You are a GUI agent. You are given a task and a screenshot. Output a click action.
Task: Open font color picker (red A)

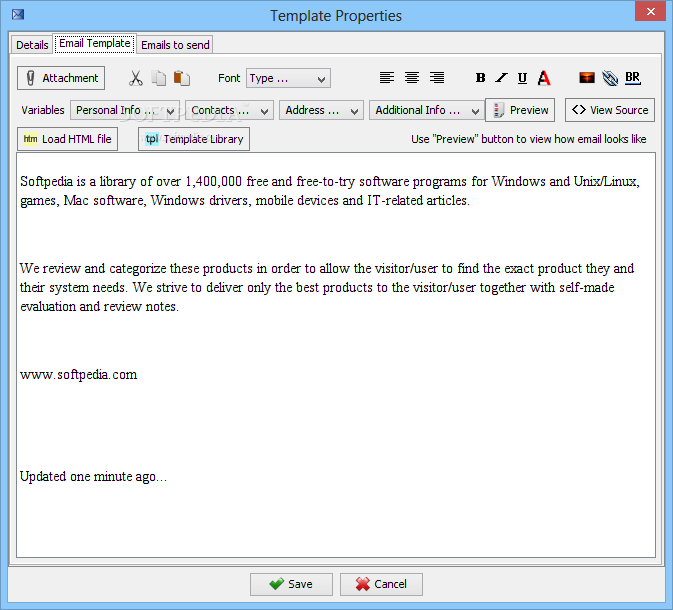coord(544,78)
